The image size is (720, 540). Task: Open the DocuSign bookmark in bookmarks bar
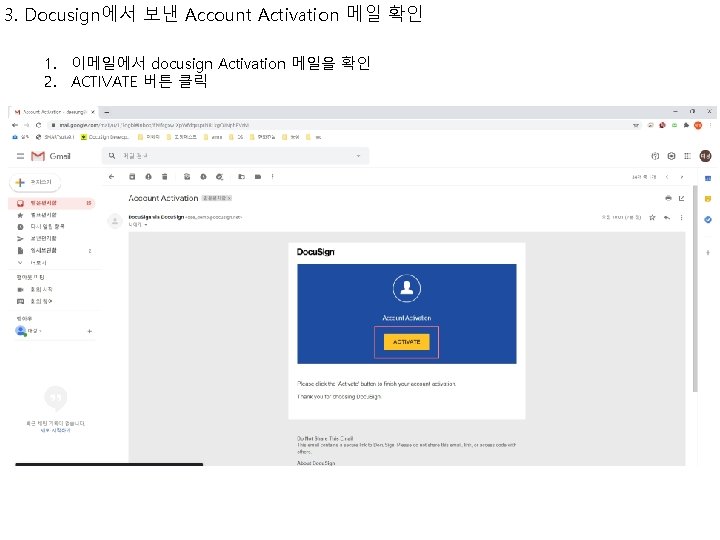[x=105, y=137]
